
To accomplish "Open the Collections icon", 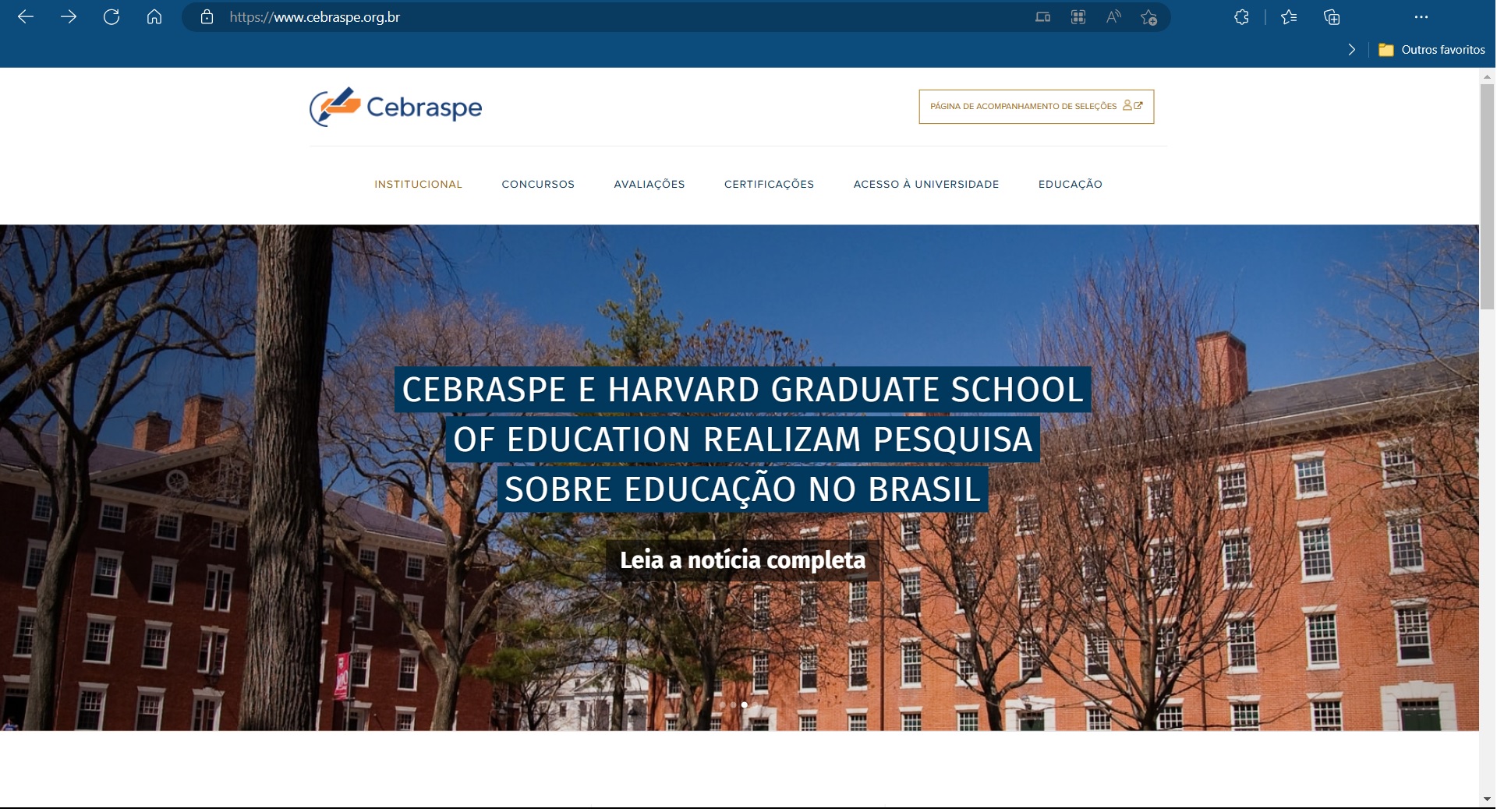I will (x=1332, y=17).
